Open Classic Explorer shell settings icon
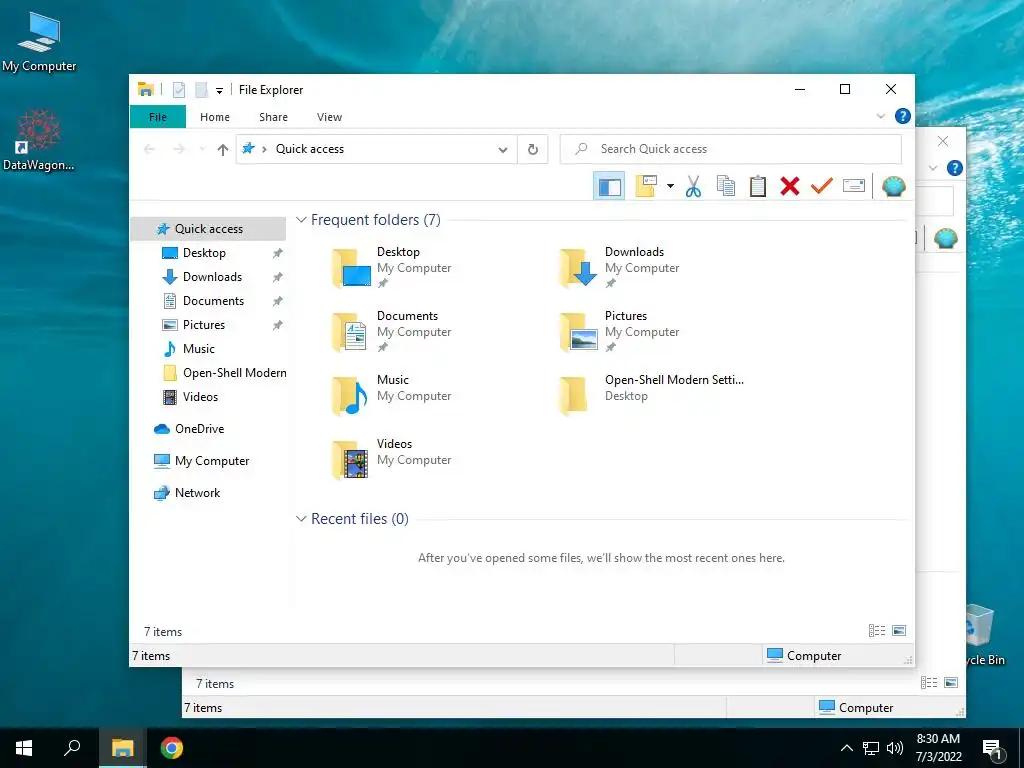This screenshot has width=1024, height=768. (893, 186)
